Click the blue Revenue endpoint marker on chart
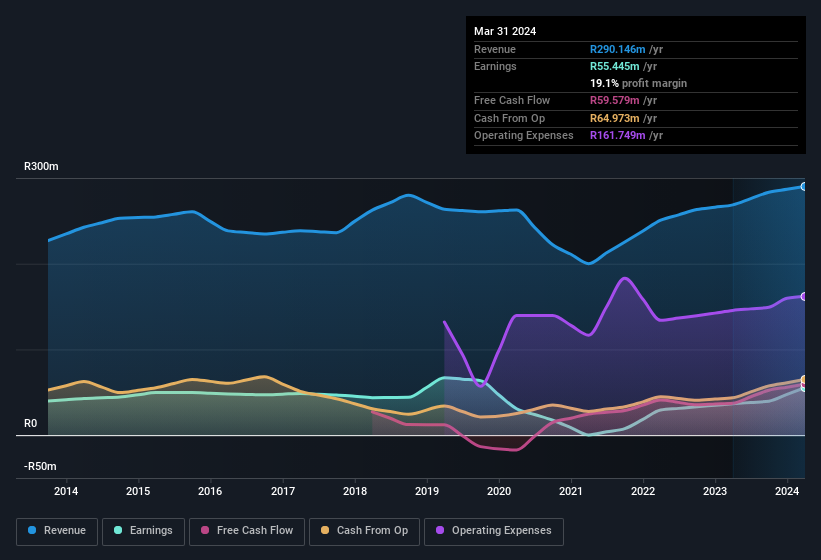Screen dimensions: 821x560 click(803, 187)
